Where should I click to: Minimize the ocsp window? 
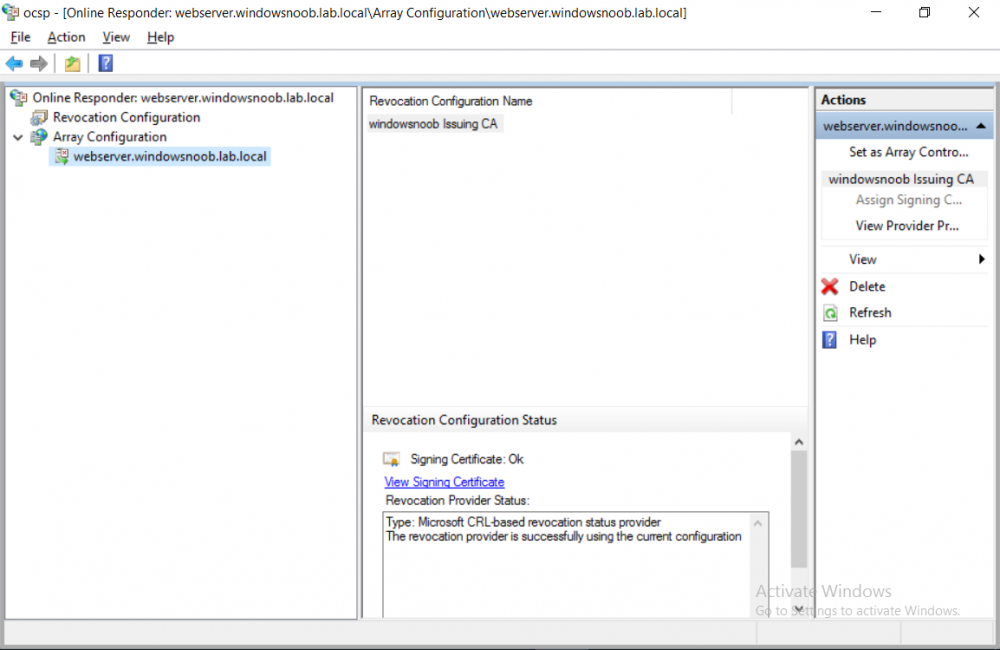tap(876, 12)
